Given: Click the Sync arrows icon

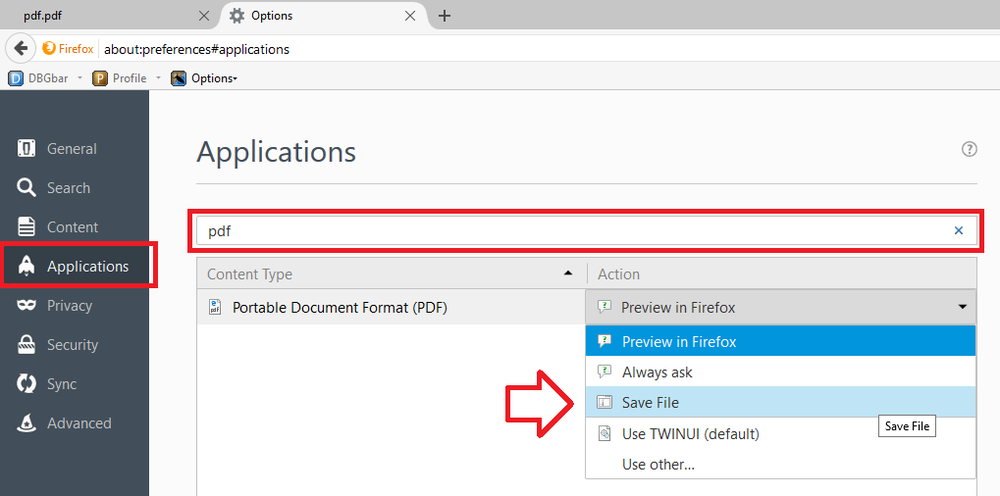Looking at the screenshot, I should [26, 384].
